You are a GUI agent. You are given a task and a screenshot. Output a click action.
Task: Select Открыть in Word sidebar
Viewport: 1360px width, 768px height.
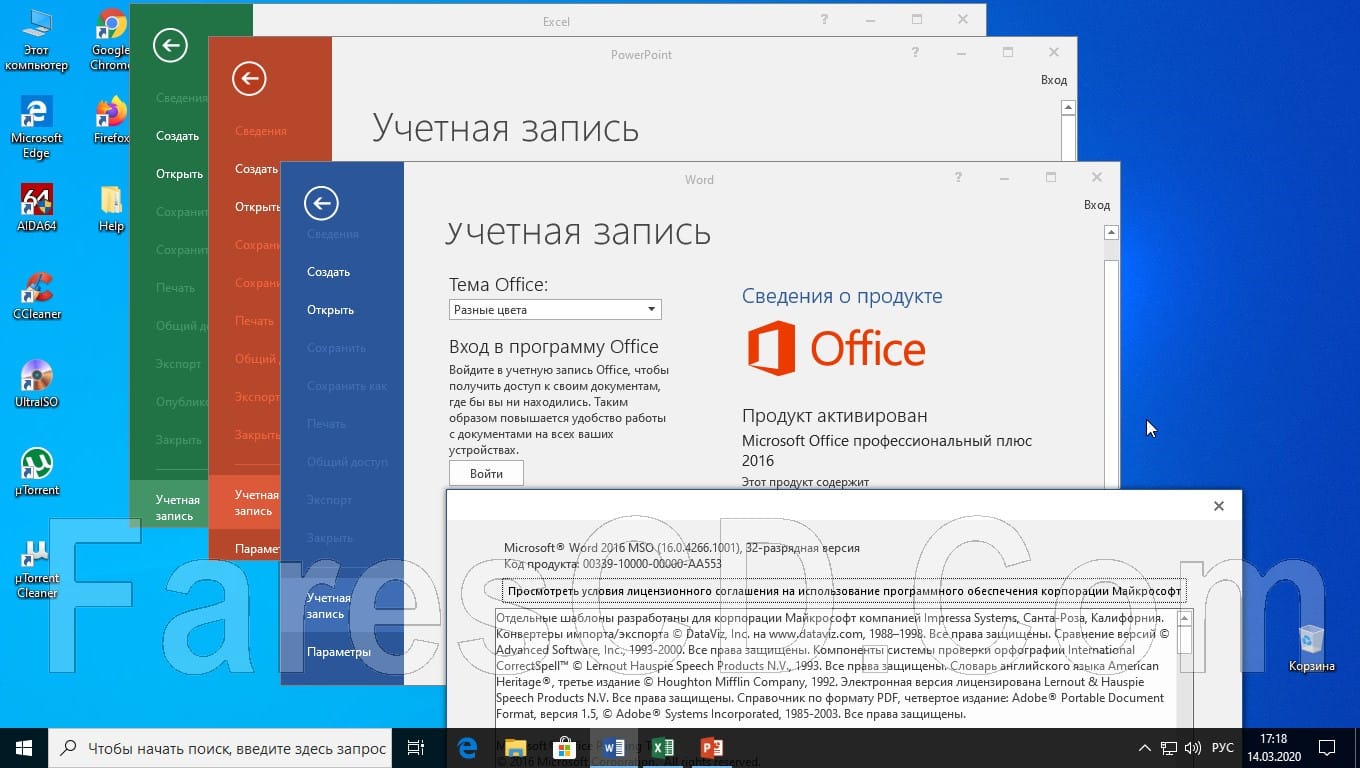click(x=330, y=310)
